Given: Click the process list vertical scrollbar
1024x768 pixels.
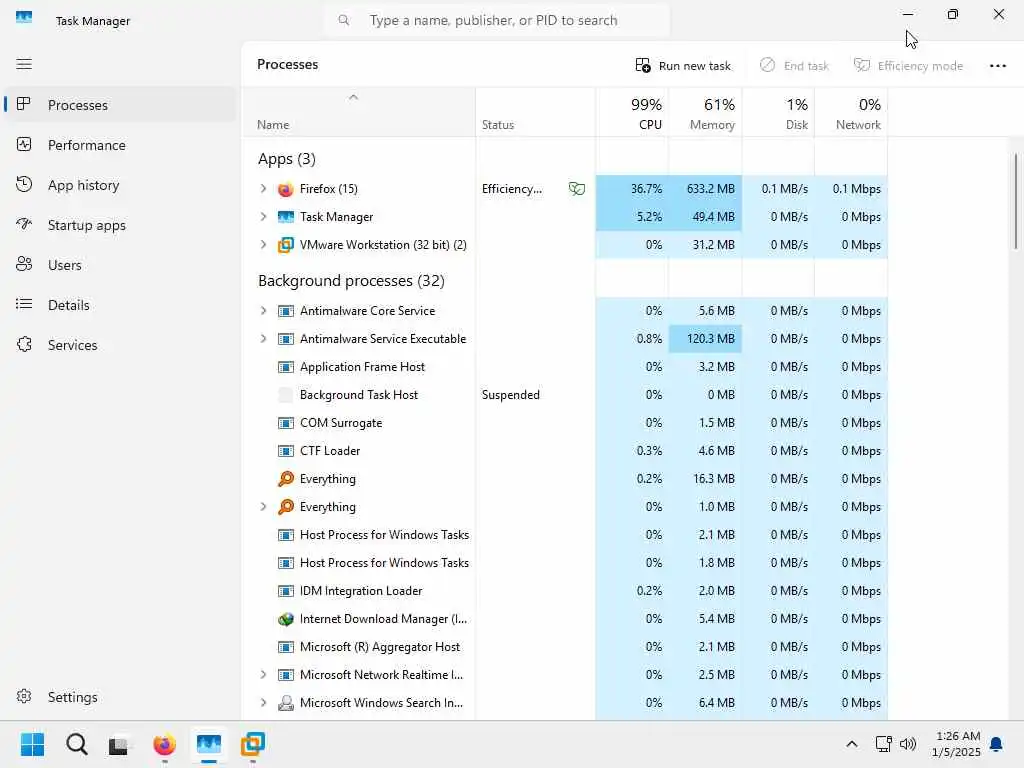Looking at the screenshot, I should pyautogui.click(x=1016, y=201).
